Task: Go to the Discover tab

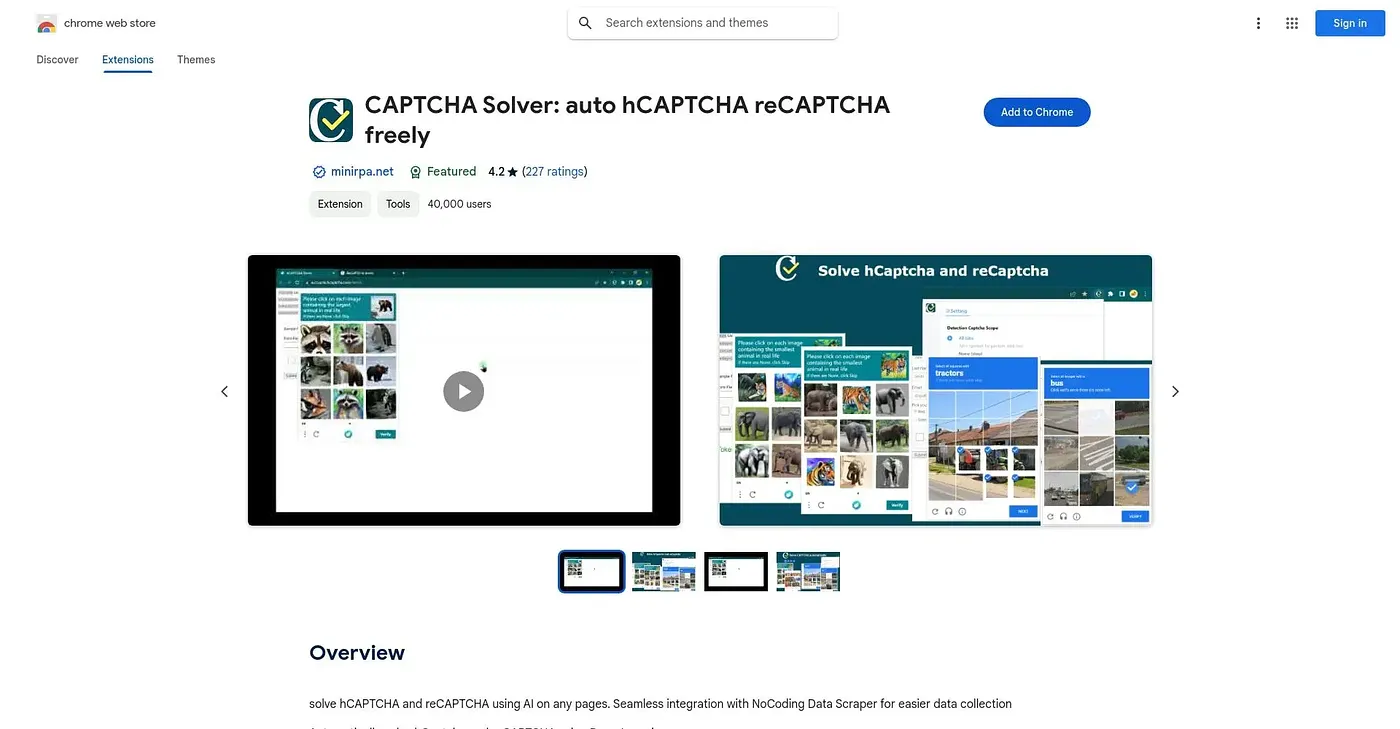Action: tap(57, 60)
